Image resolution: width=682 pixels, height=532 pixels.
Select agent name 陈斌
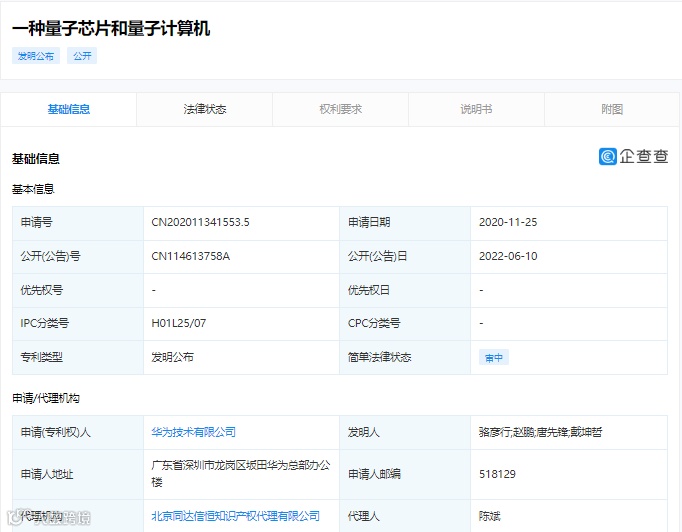[x=489, y=516]
